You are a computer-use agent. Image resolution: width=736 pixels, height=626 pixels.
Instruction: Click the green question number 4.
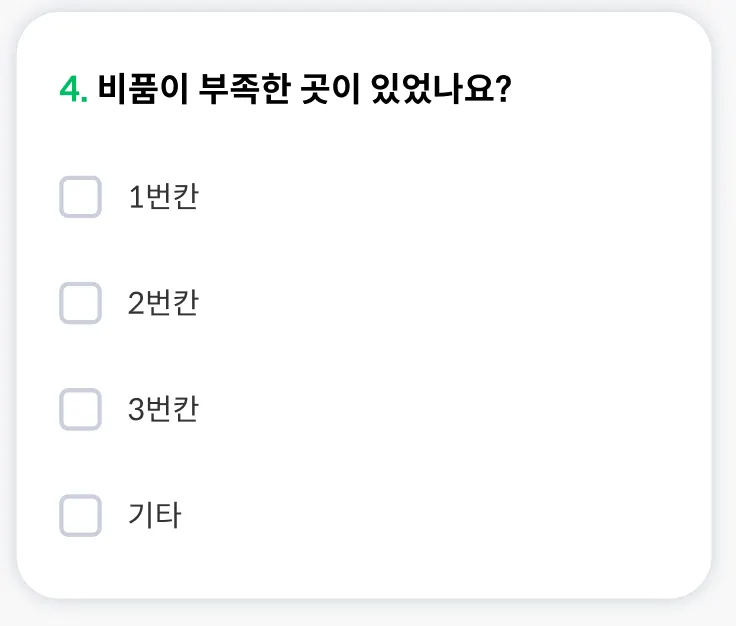[x=72, y=90]
